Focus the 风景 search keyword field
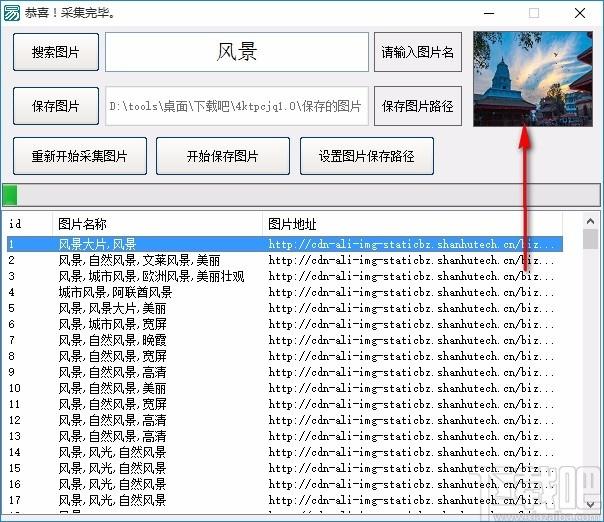604x522 pixels. (237, 52)
